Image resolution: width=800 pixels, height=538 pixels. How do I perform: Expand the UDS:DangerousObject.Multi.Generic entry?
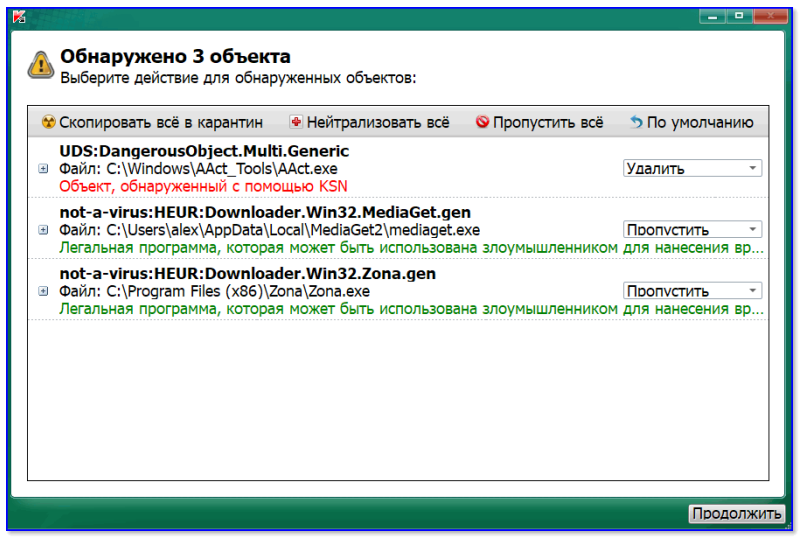43,168
